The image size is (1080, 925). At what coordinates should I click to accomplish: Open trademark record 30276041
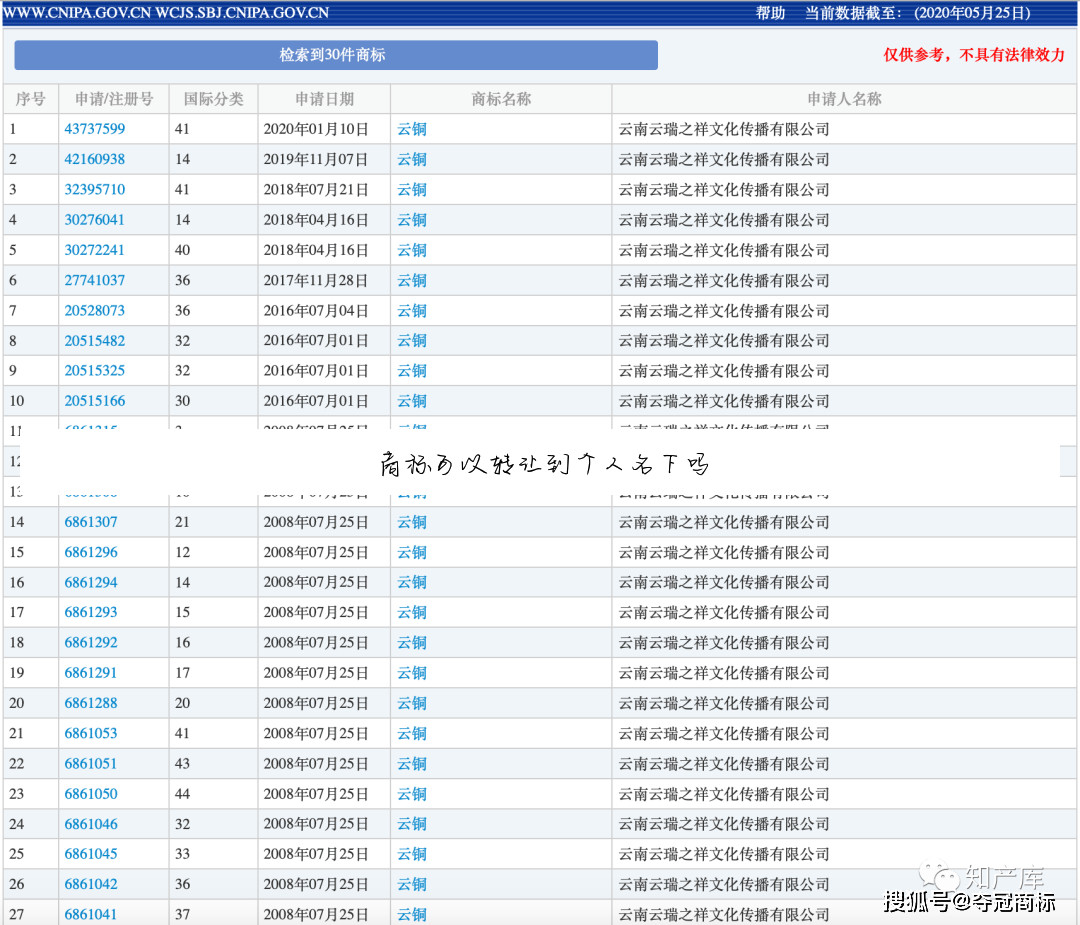click(x=95, y=220)
